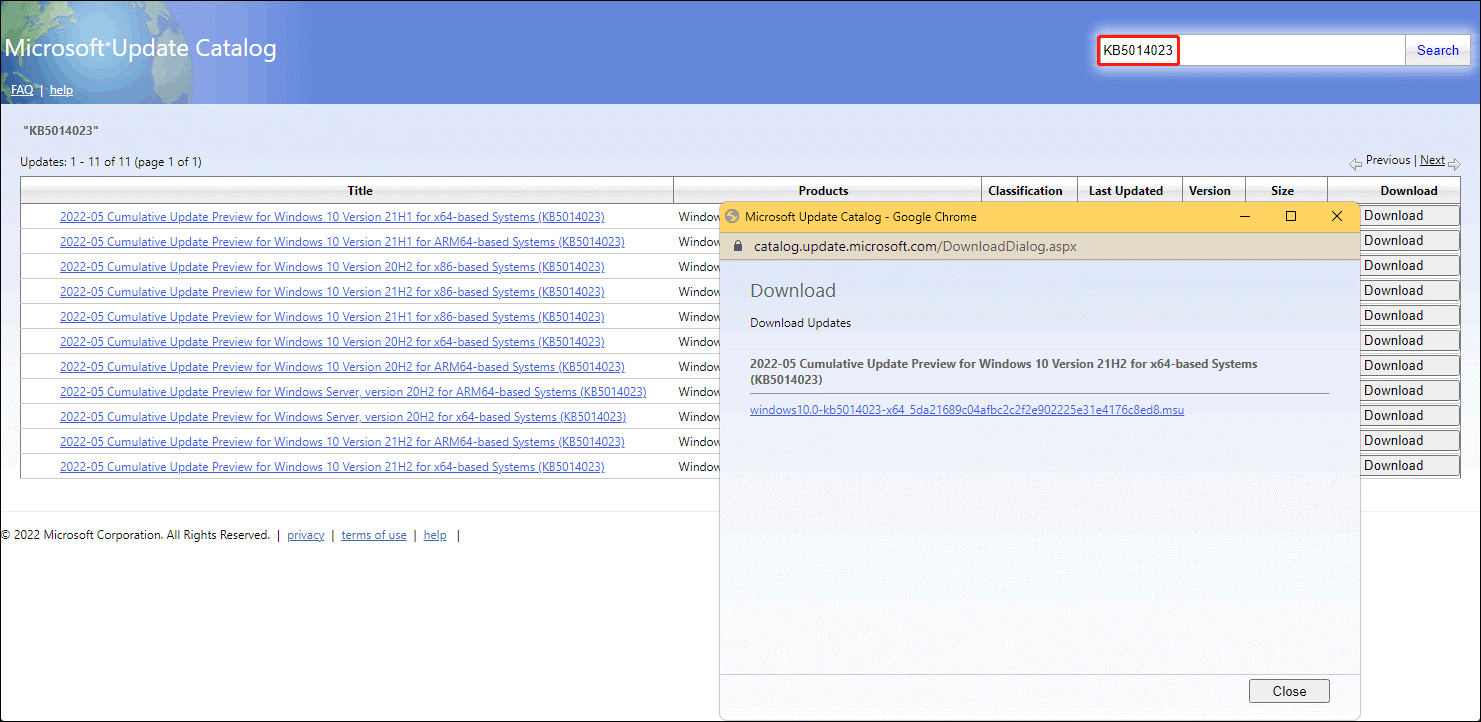Image resolution: width=1481 pixels, height=722 pixels.
Task: Open the FAQ link
Action: click(22, 90)
